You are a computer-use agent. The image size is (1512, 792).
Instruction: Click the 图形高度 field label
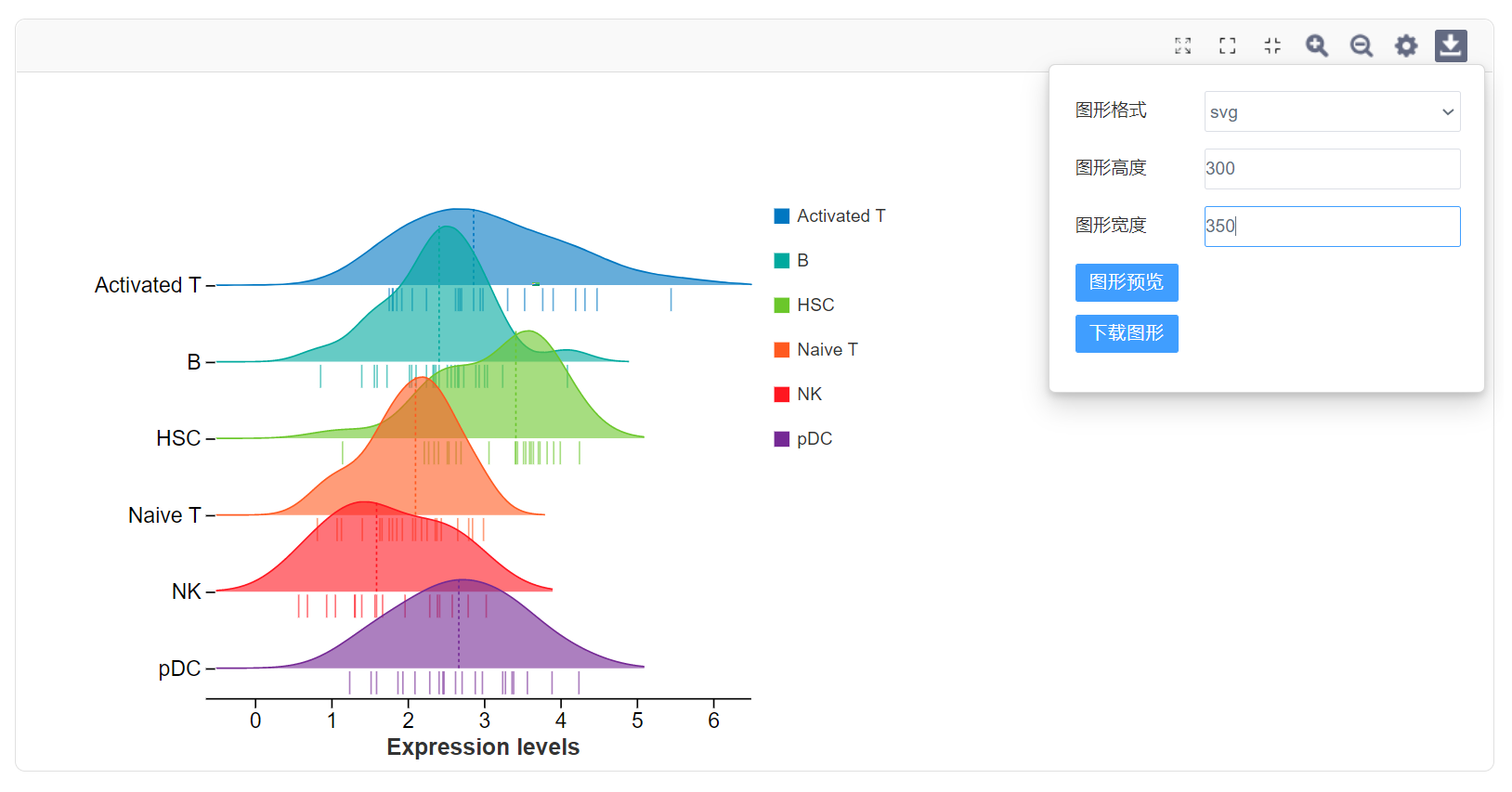pyautogui.click(x=1111, y=168)
